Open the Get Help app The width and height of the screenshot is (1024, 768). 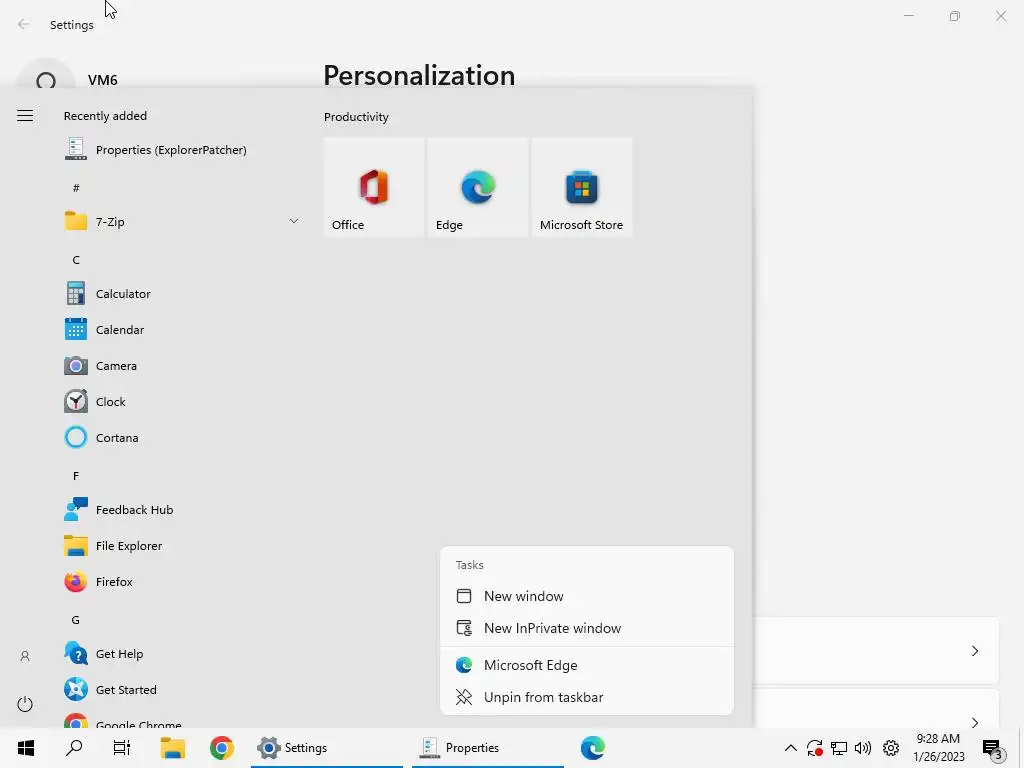click(x=104, y=653)
